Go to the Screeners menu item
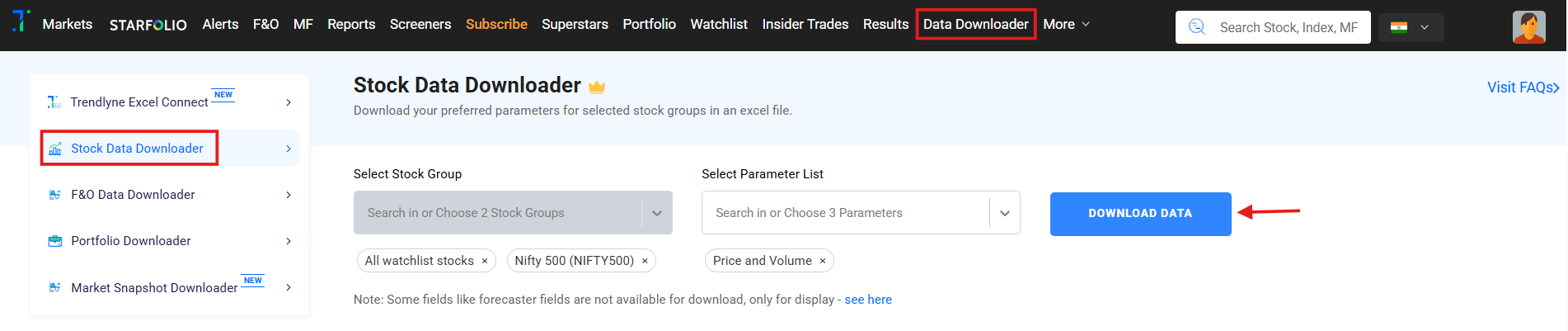The image size is (1568, 331). point(420,25)
